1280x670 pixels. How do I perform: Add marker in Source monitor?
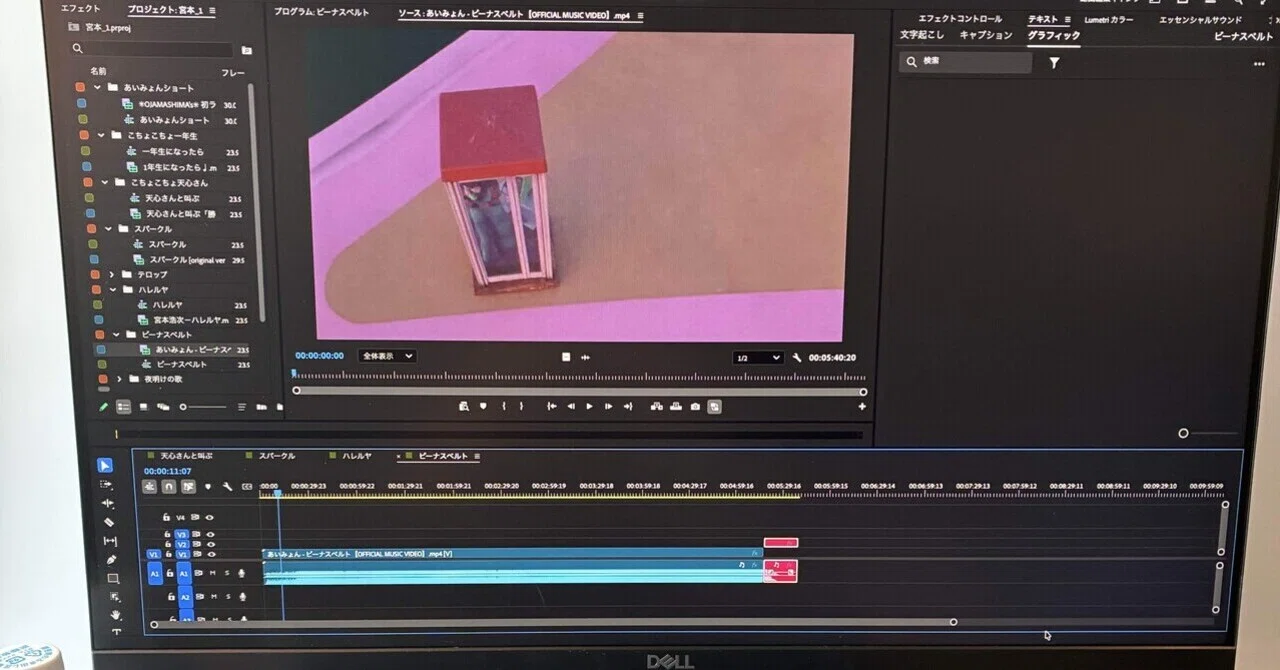tap(483, 406)
